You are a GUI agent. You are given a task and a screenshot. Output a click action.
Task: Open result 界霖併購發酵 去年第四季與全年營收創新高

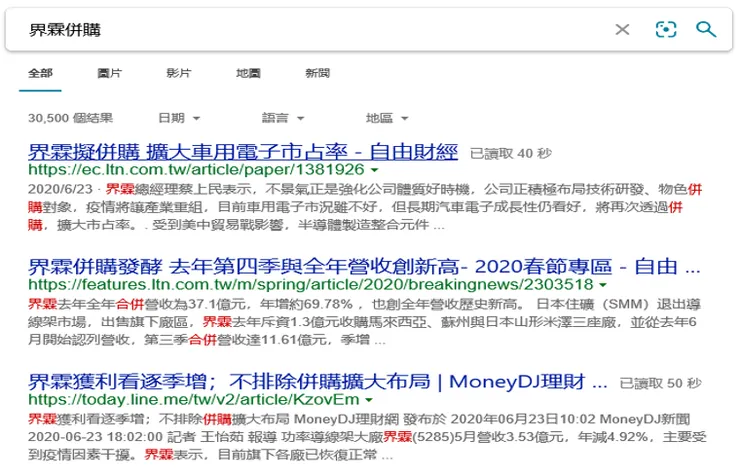tap(364, 267)
